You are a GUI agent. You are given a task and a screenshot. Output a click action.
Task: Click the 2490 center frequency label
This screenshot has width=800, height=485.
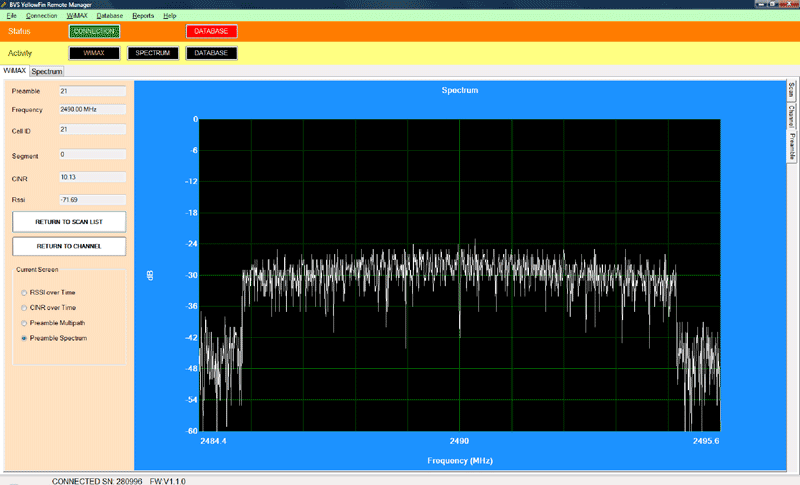(x=459, y=441)
